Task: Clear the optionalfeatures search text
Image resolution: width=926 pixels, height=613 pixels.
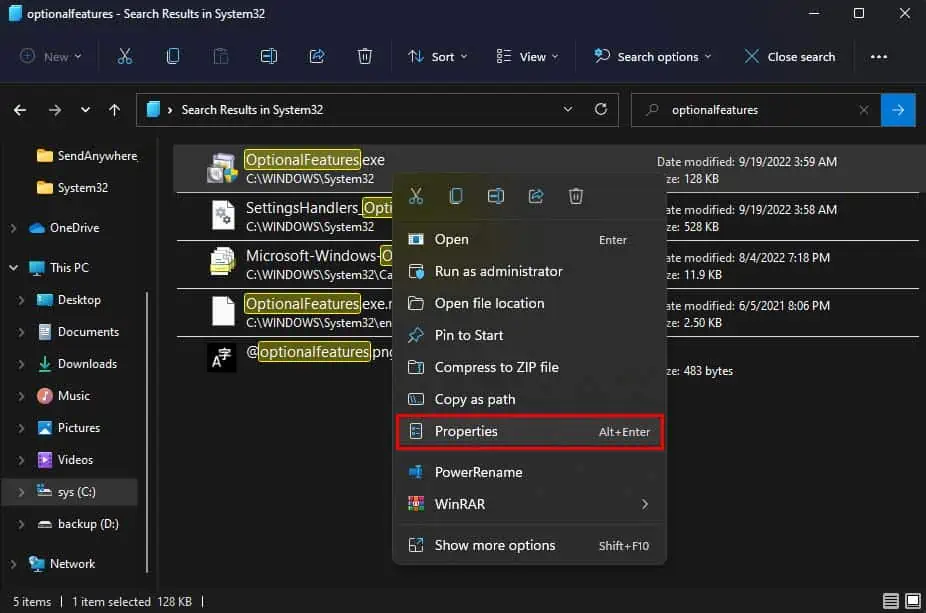Action: point(863,110)
